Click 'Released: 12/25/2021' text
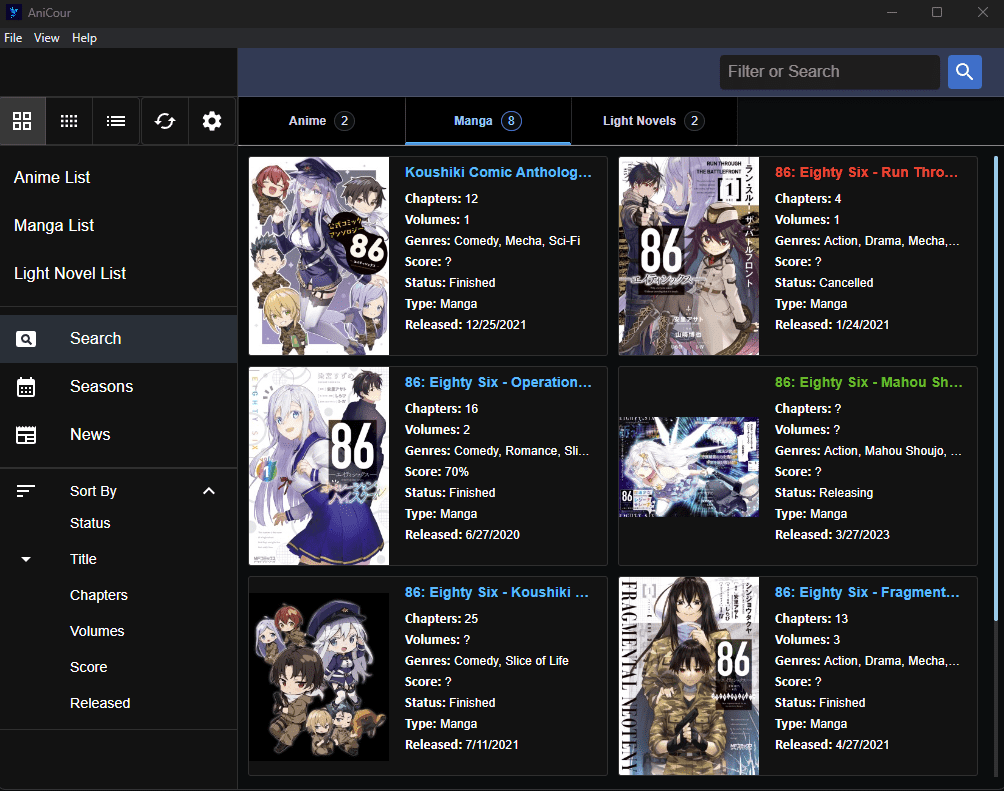Screen dimensions: 1004x791 466,325
